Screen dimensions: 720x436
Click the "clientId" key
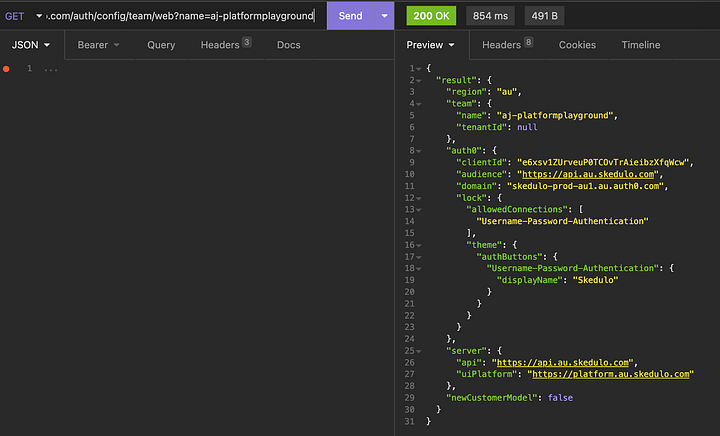pyautogui.click(x=481, y=162)
